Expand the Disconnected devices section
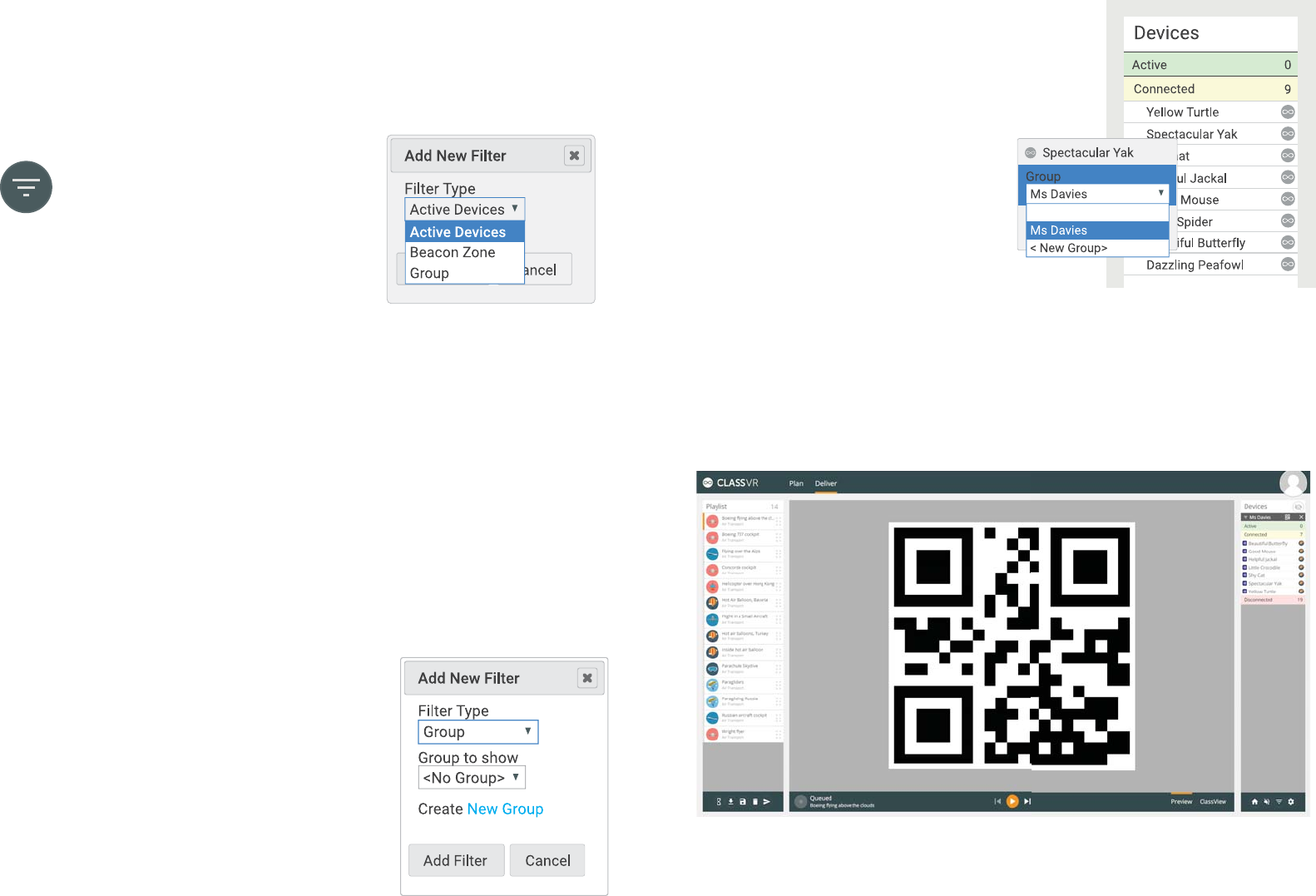This screenshot has height=896, width=1316. click(1273, 600)
